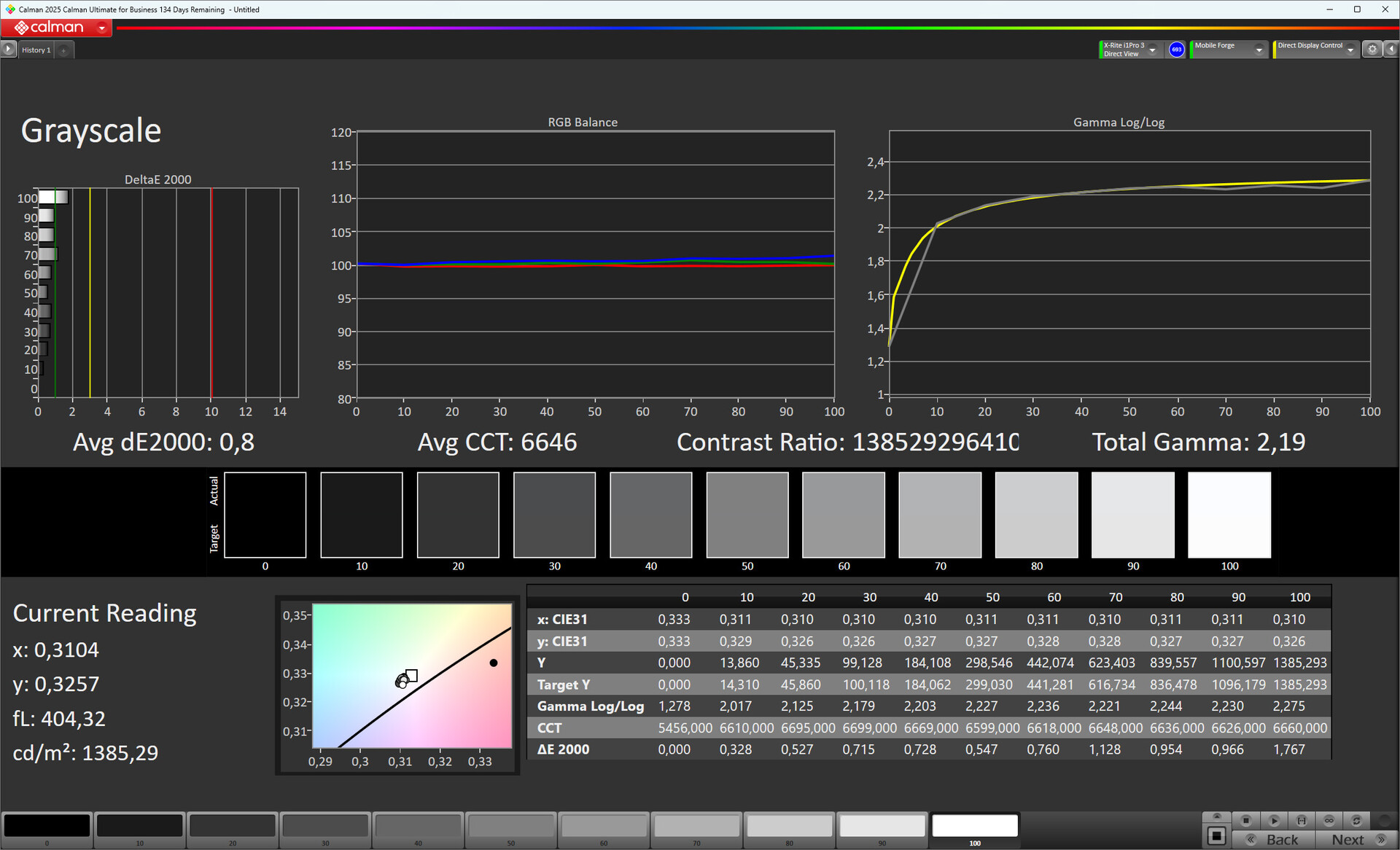
Task: Toggle the left panel play arrow
Action: click(x=8, y=49)
